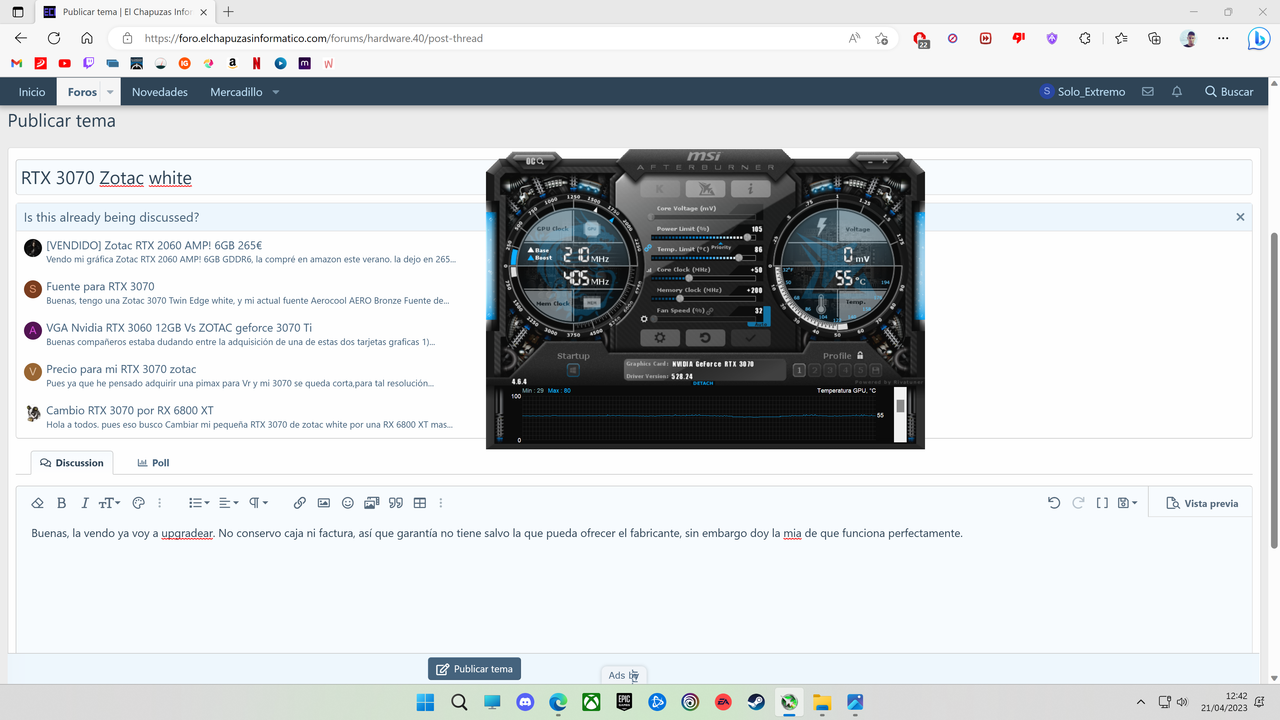Open 'Cambio RTX 3070 por RX 6800 XT' thread
This screenshot has height=720, width=1280.
click(130, 411)
